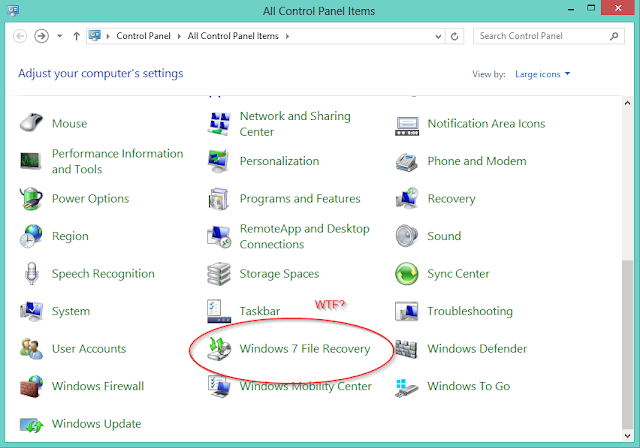Click the Control Panel breadcrumb
The width and height of the screenshot is (640, 448).
143,36
